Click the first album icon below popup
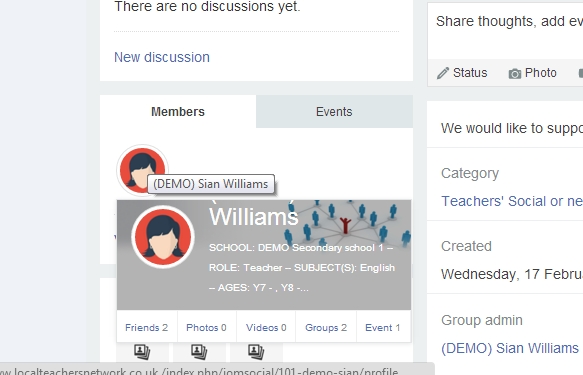 (x=142, y=351)
